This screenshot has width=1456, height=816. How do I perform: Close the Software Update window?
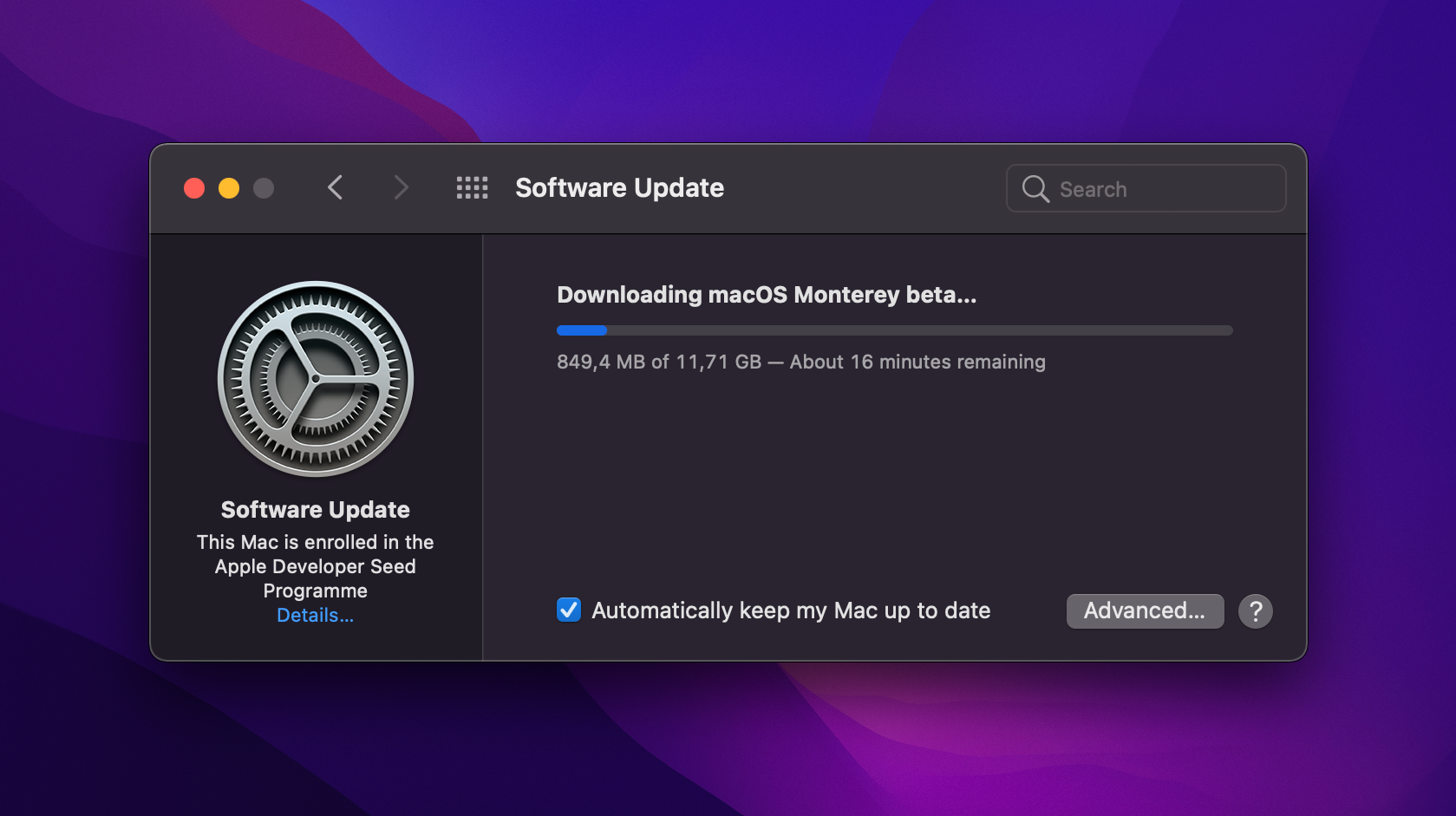(194, 188)
